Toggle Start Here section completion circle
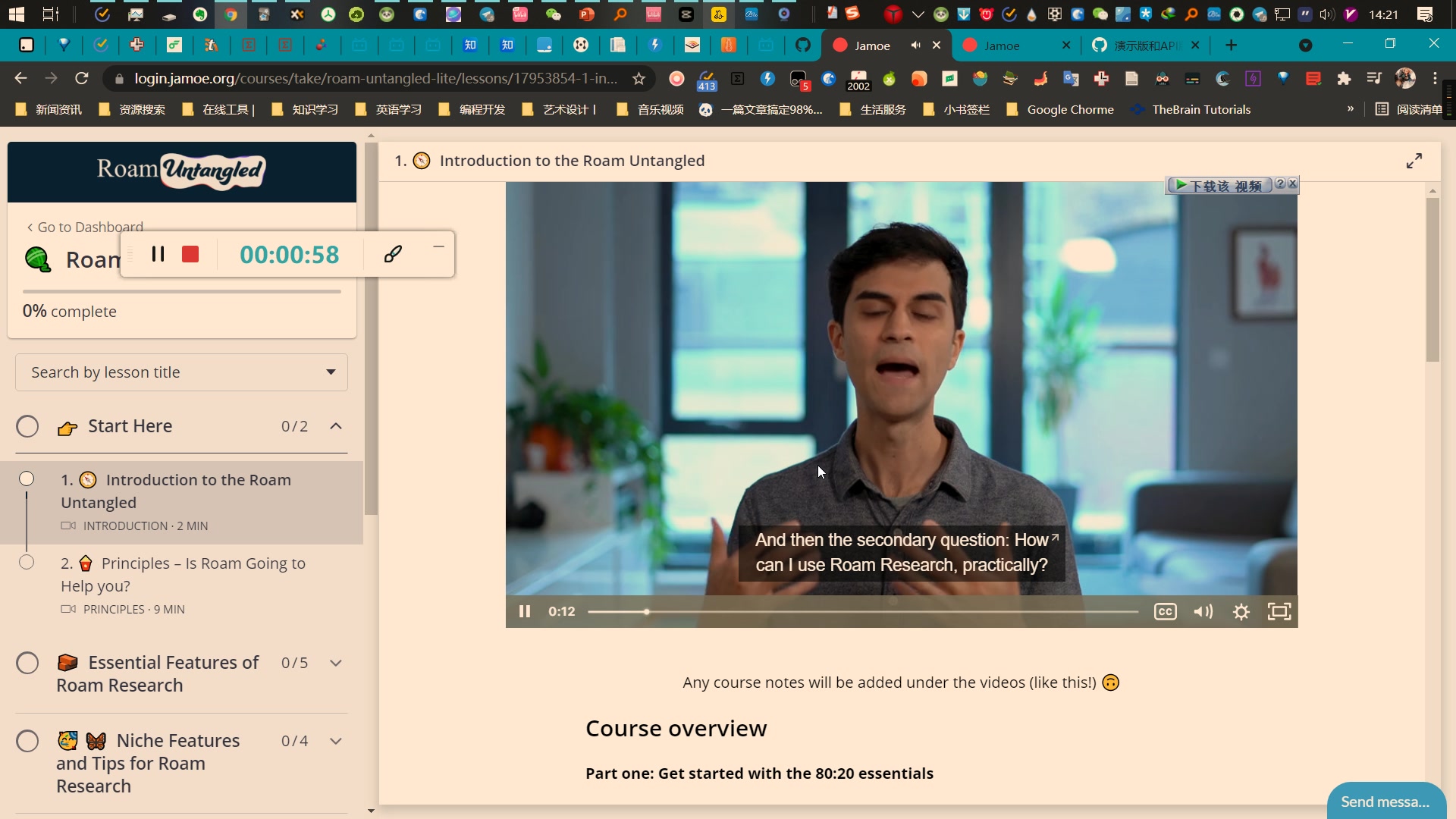 tap(27, 426)
